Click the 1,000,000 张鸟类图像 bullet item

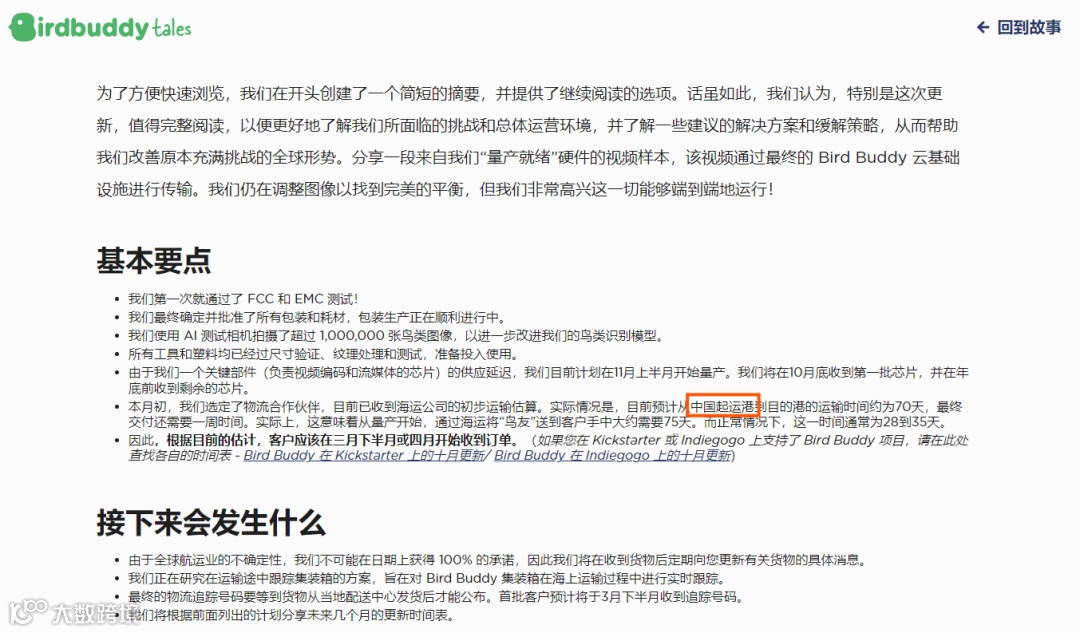coord(396,336)
